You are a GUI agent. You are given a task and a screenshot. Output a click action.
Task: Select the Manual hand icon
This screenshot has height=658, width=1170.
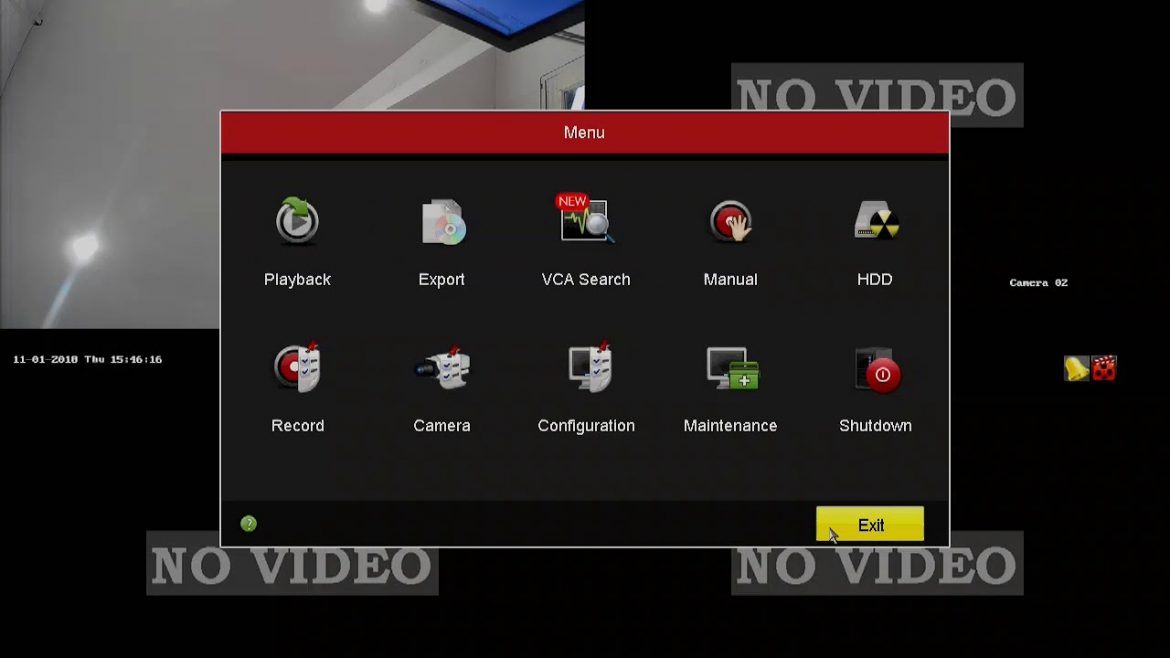pyautogui.click(x=730, y=222)
